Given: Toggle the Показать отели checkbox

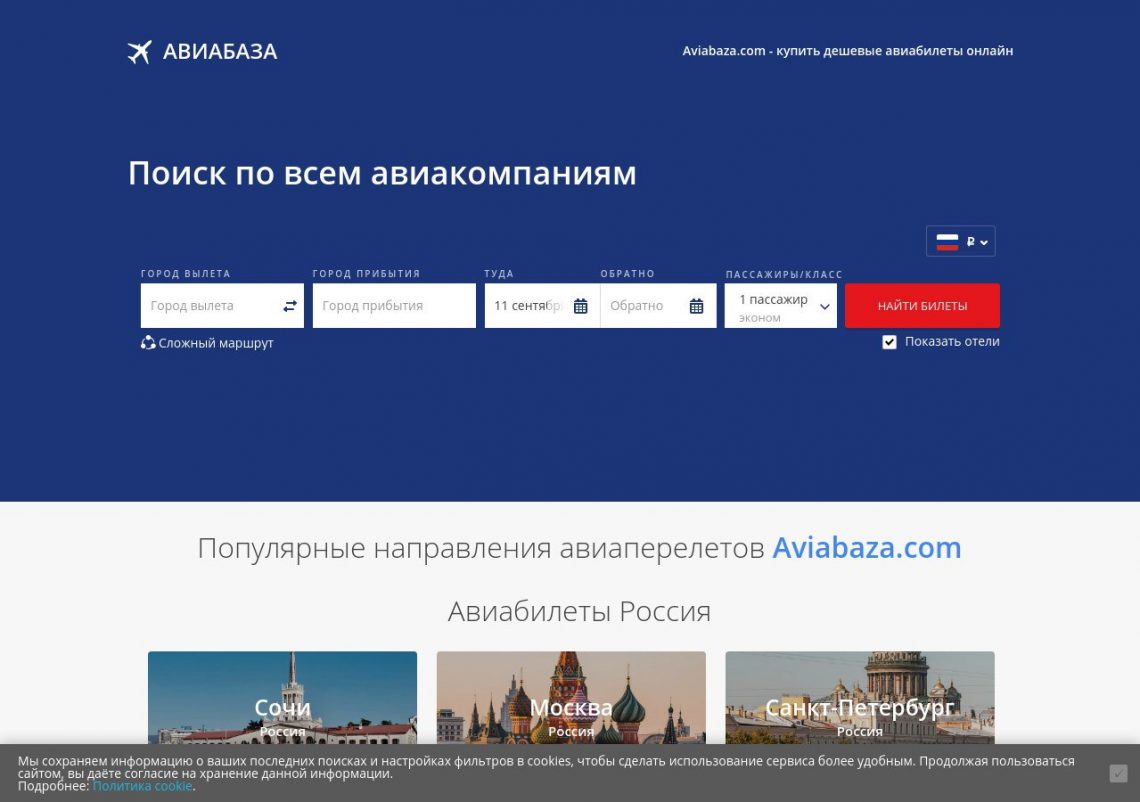Looking at the screenshot, I should click(x=889, y=342).
